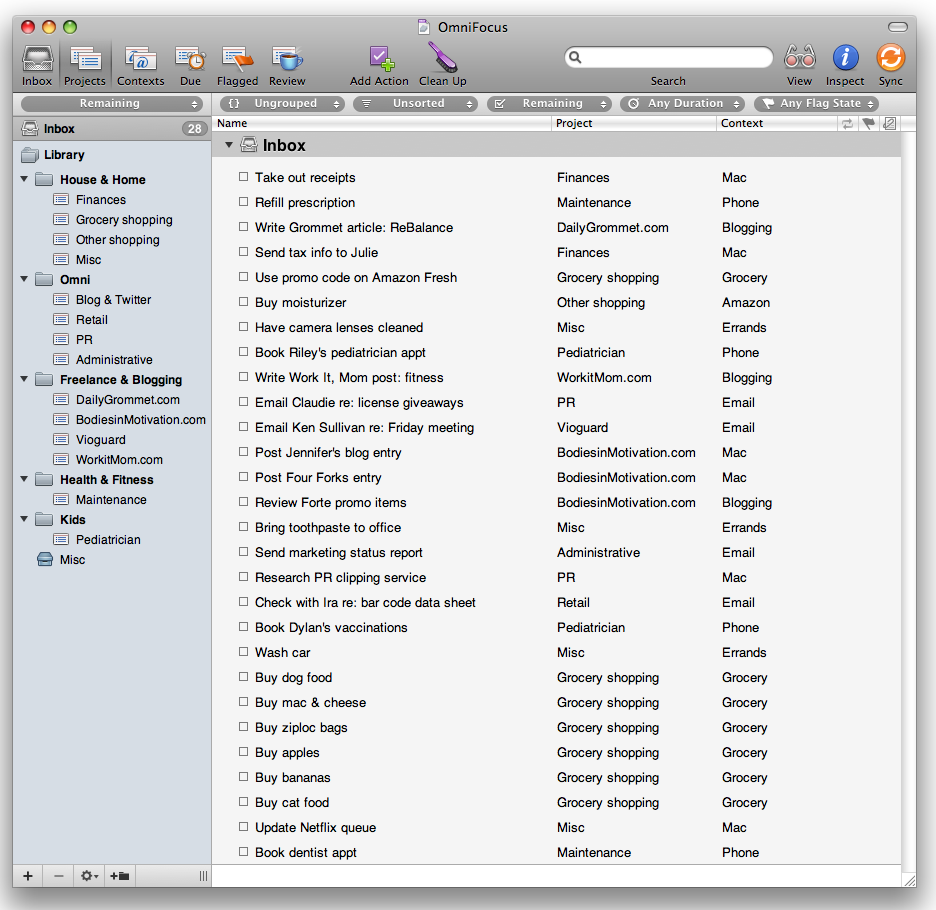Image resolution: width=936 pixels, height=910 pixels.
Task: Click the Write Grommet article: ReBalance row
Action: [556, 228]
